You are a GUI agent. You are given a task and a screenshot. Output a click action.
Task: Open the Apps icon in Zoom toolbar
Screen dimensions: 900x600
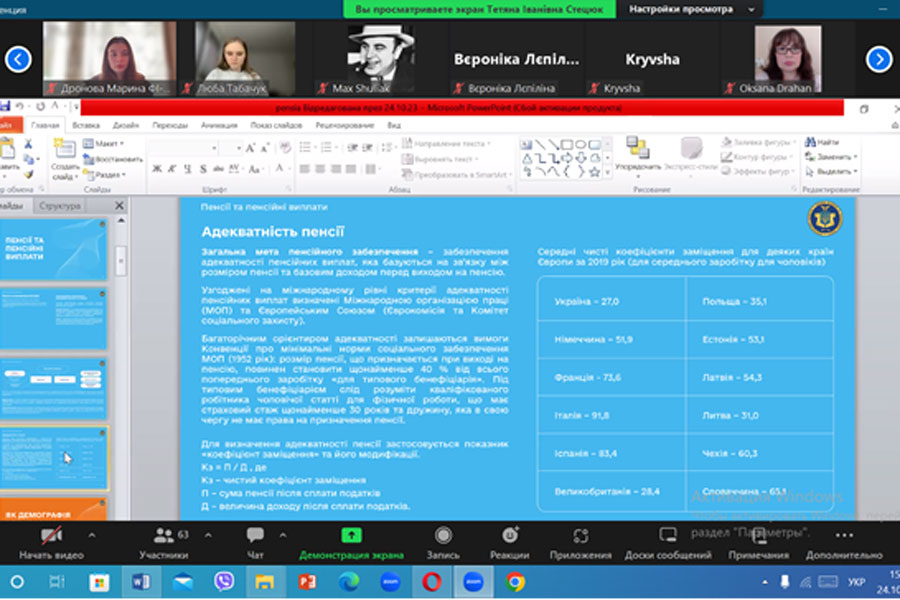click(x=580, y=535)
